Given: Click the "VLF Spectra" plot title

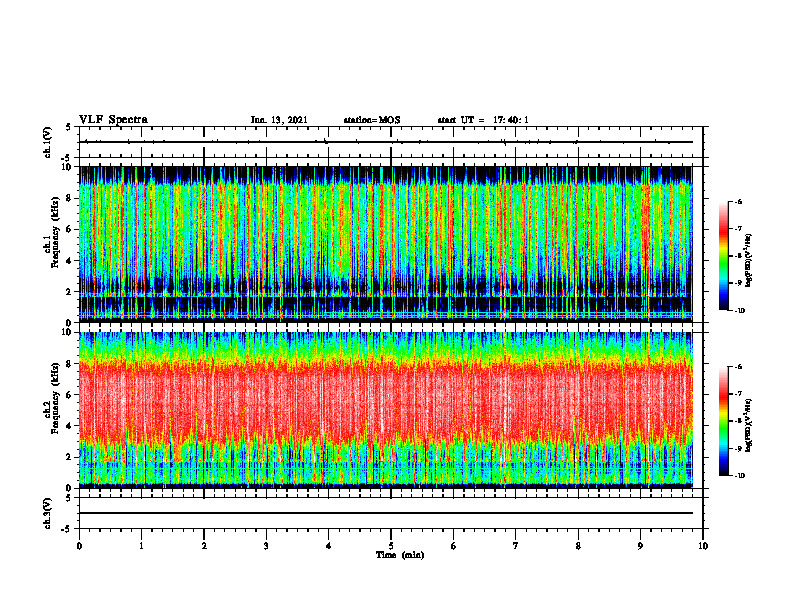Looking at the screenshot, I should pyautogui.click(x=113, y=120).
